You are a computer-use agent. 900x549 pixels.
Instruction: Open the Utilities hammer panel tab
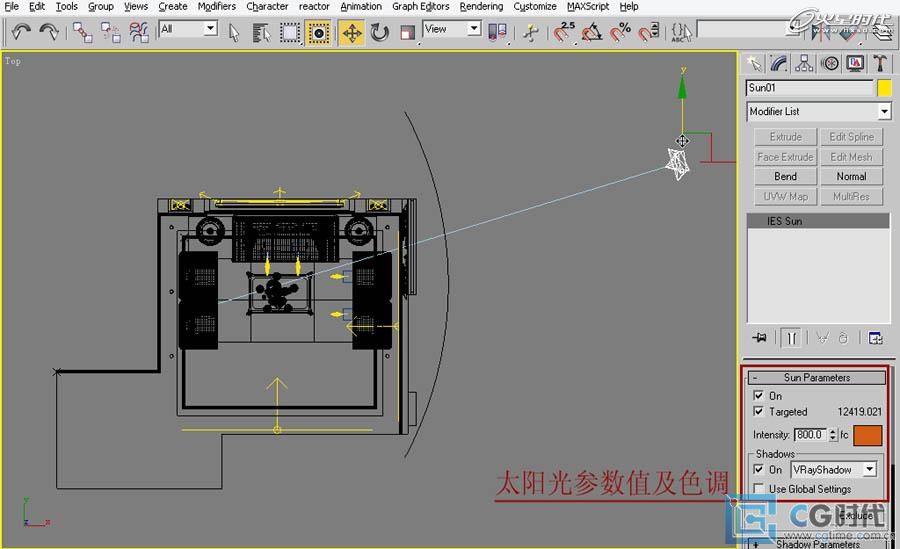pyautogui.click(x=880, y=63)
